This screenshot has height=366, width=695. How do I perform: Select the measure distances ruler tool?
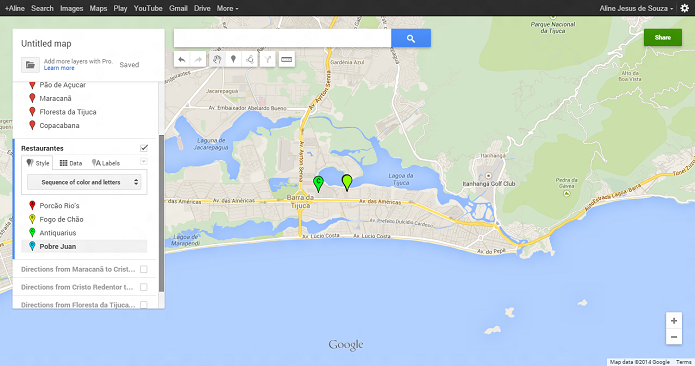coord(286,59)
